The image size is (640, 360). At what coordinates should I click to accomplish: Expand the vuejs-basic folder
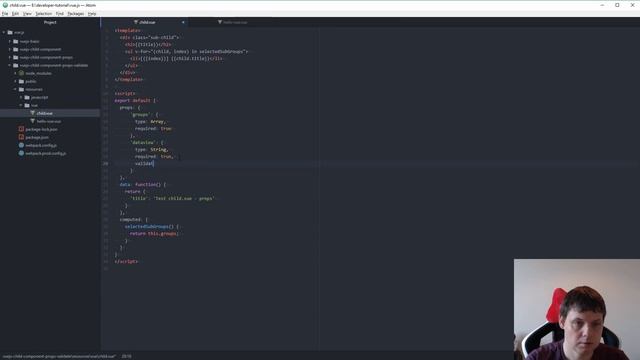click(x=10, y=41)
